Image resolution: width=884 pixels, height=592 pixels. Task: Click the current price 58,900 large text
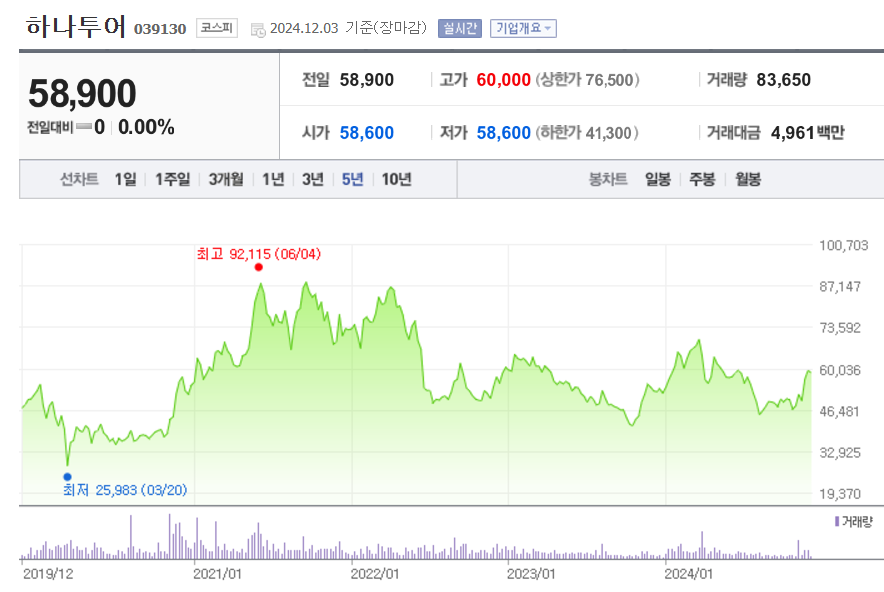coord(82,93)
